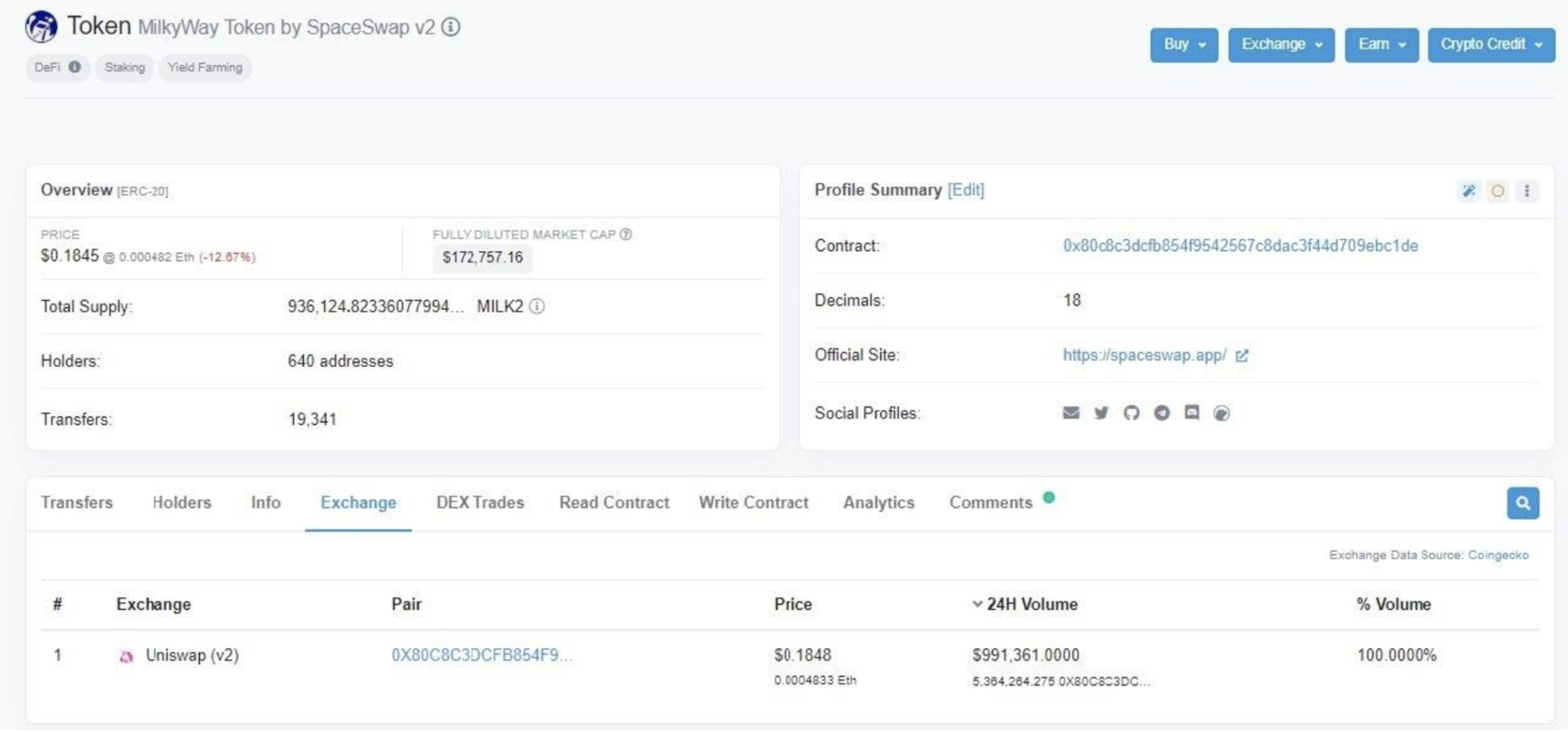
Task: Click the Uniswap (v2) exchange name
Action: (x=192, y=656)
